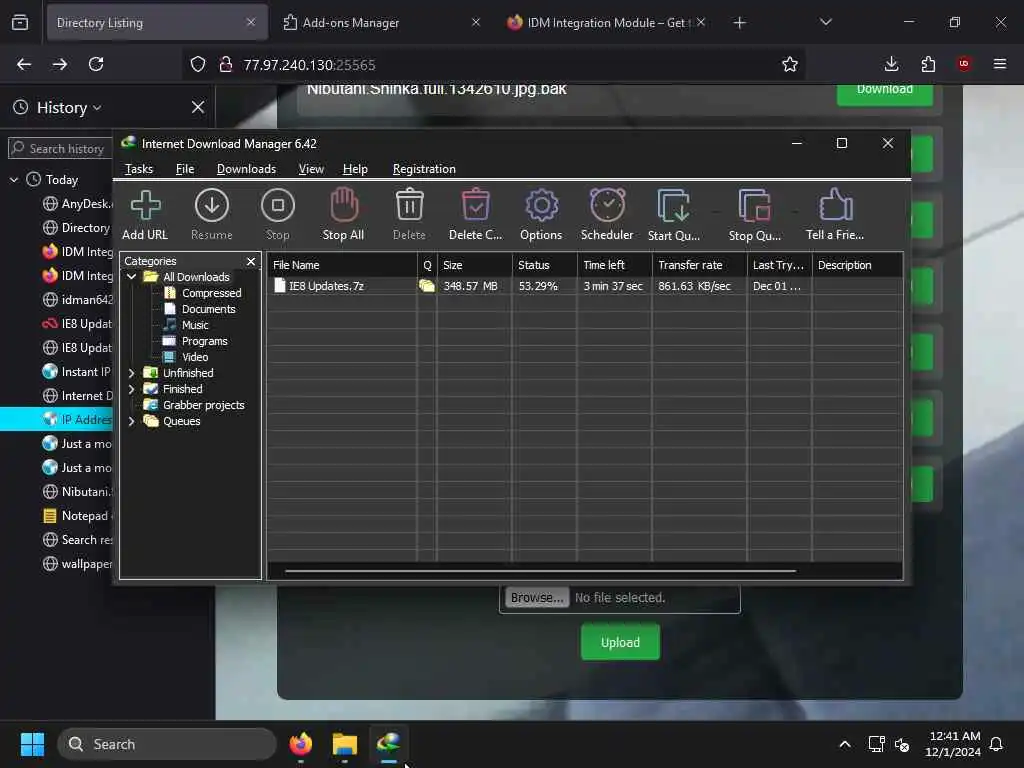Collapse the All Downloads tree node
The width and height of the screenshot is (1024, 768).
tap(131, 277)
